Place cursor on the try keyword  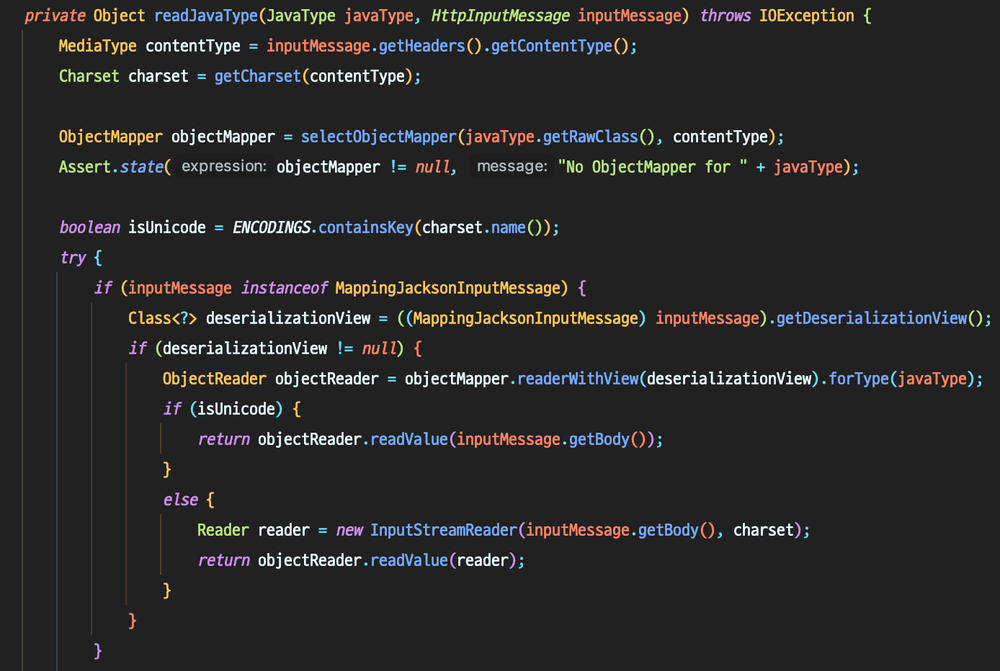[x=72, y=258]
